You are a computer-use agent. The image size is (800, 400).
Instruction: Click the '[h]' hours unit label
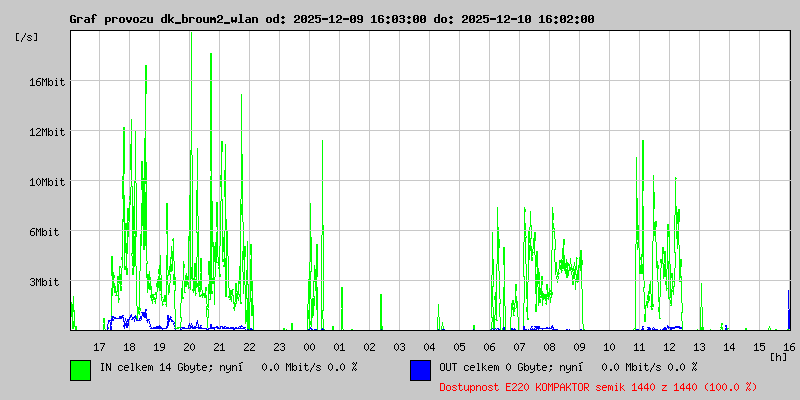tap(779, 357)
